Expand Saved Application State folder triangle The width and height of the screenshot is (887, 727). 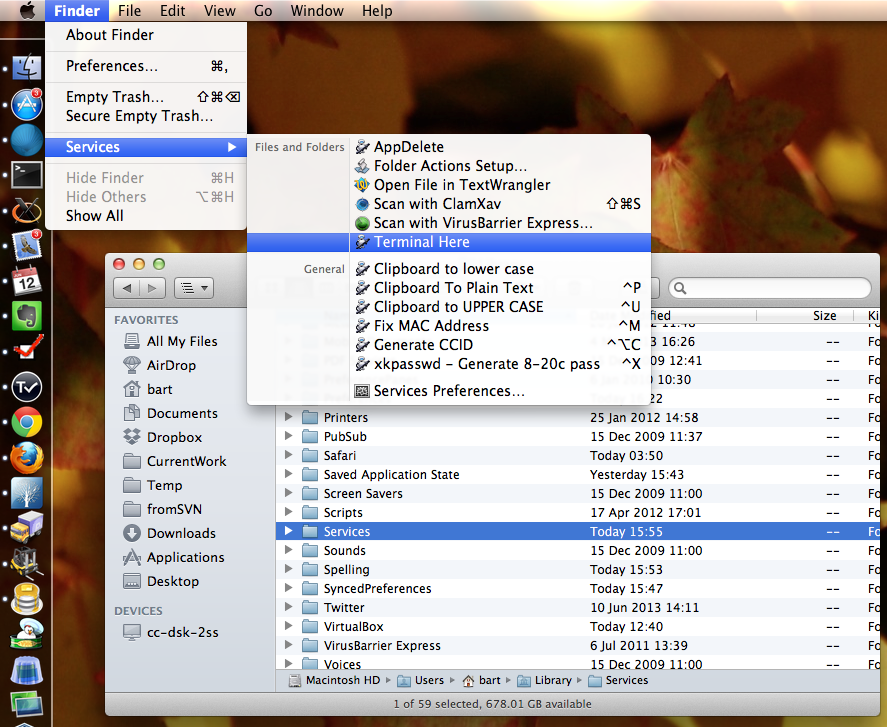click(289, 474)
